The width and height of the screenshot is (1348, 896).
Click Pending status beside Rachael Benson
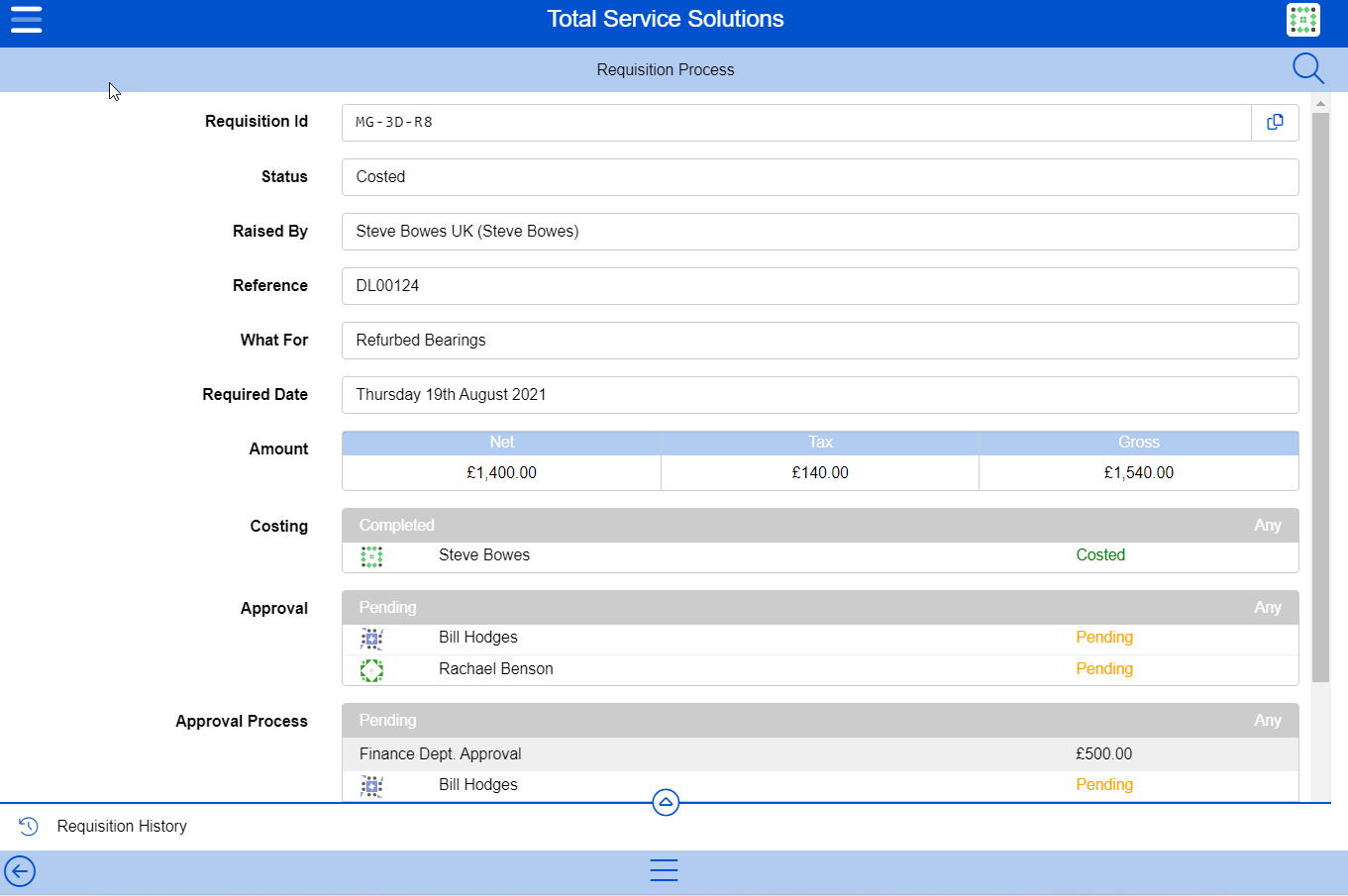[1104, 669]
